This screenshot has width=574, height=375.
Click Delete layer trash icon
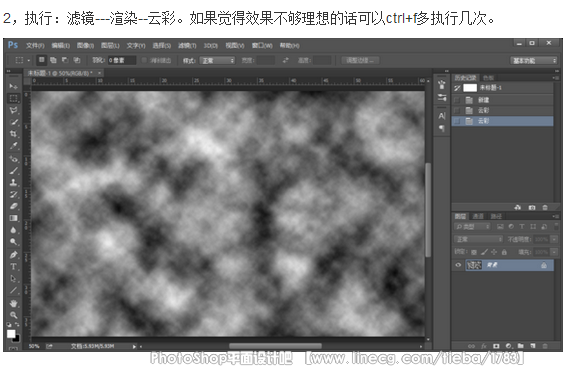[x=545, y=346]
